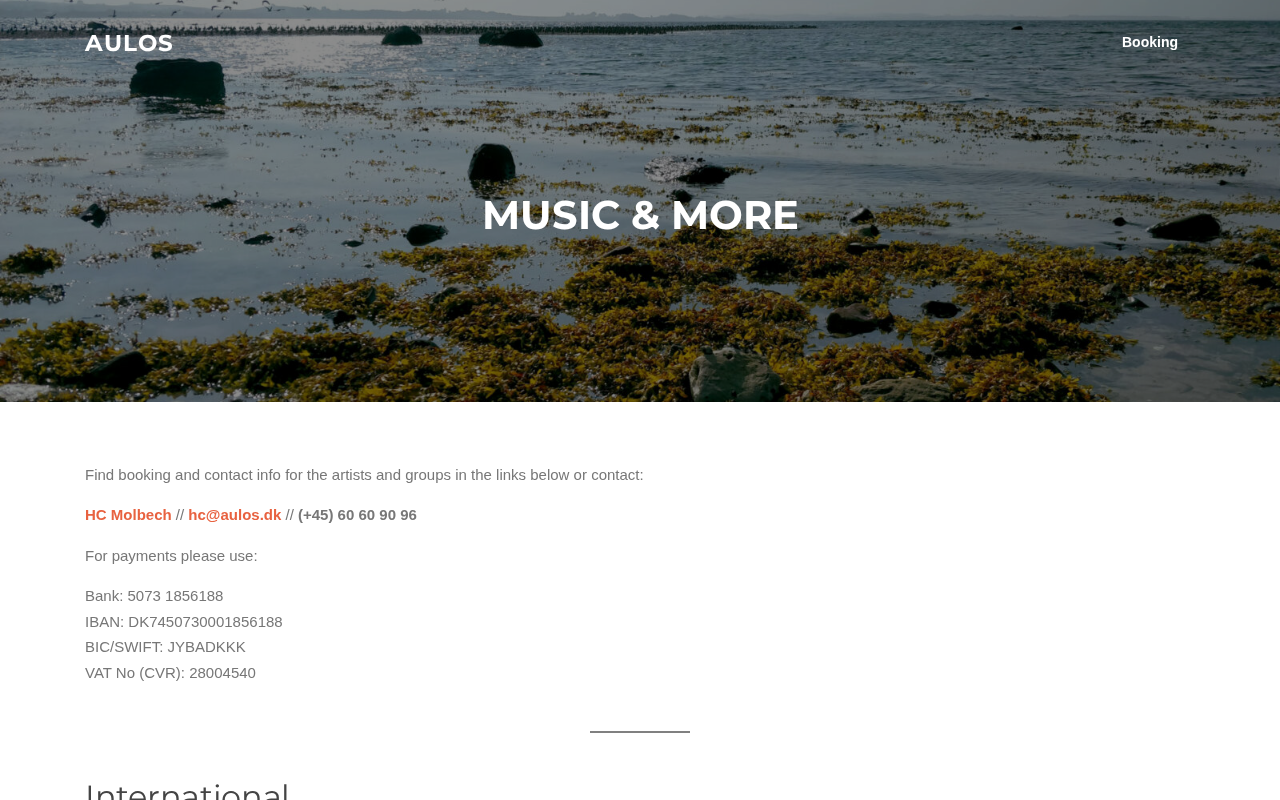Click the 'BIC/SWIFT:' label
The width and height of the screenshot is (1280, 800).
[x=124, y=647]
